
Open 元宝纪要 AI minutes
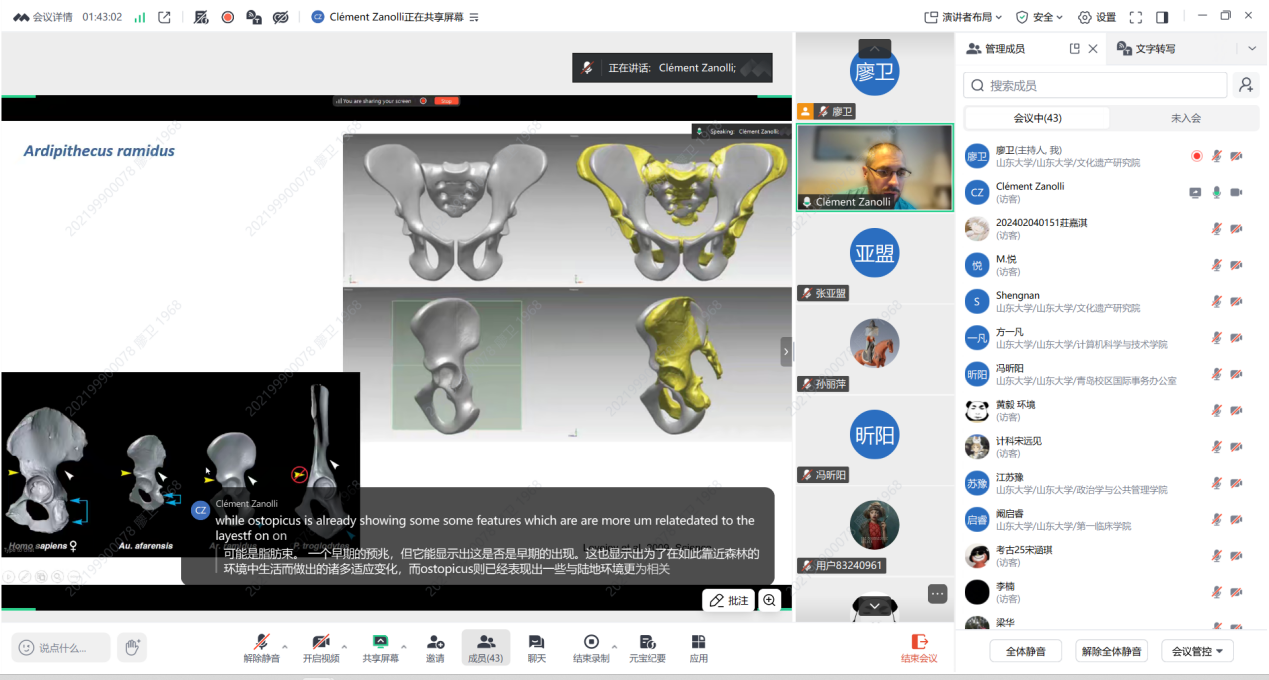[647, 648]
